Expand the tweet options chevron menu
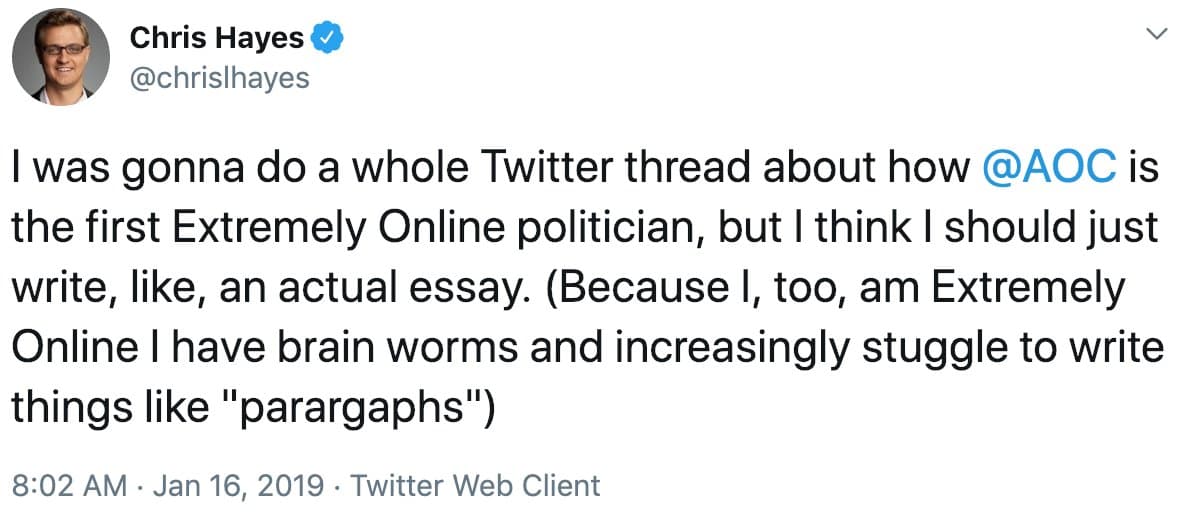This screenshot has width=1192, height=516. tap(1157, 35)
